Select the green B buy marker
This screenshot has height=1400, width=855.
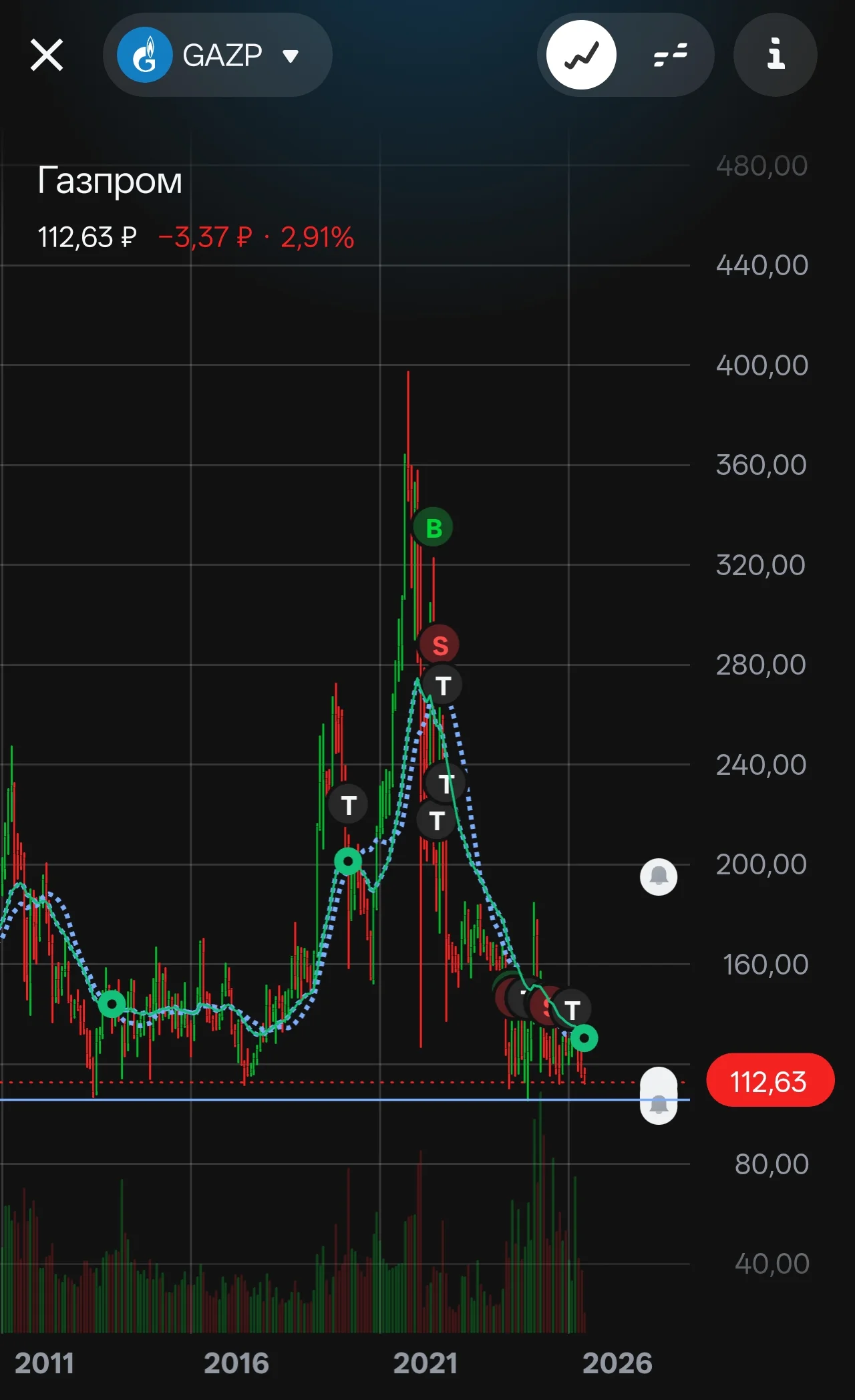point(434,528)
